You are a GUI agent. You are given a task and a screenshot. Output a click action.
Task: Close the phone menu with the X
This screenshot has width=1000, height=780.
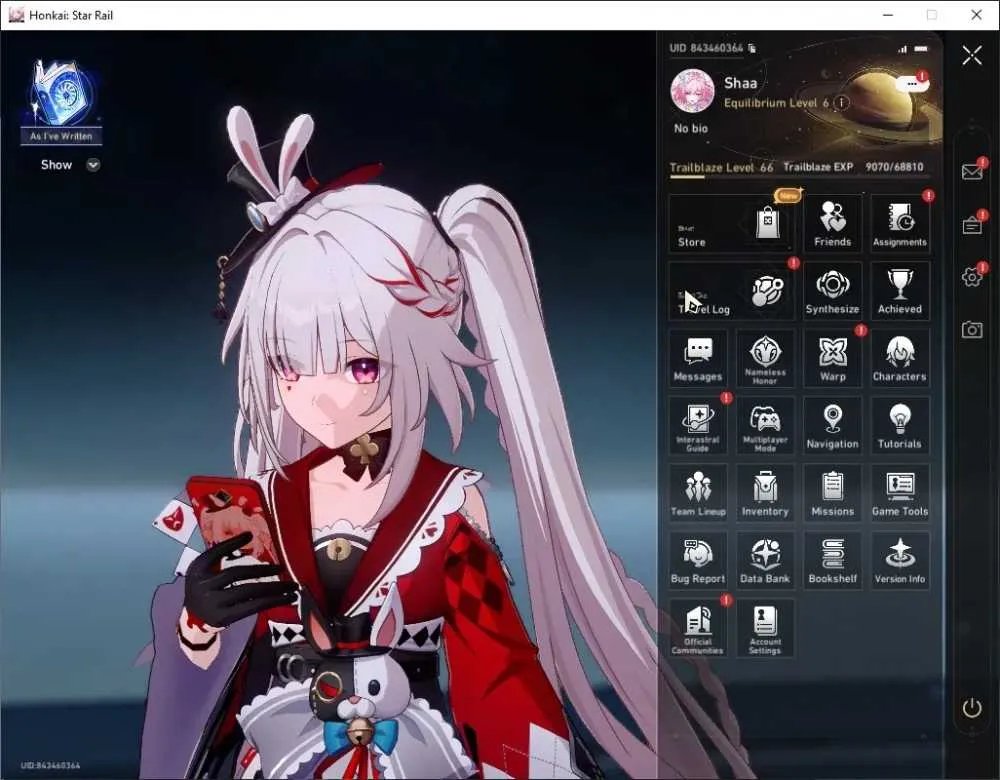tap(972, 55)
